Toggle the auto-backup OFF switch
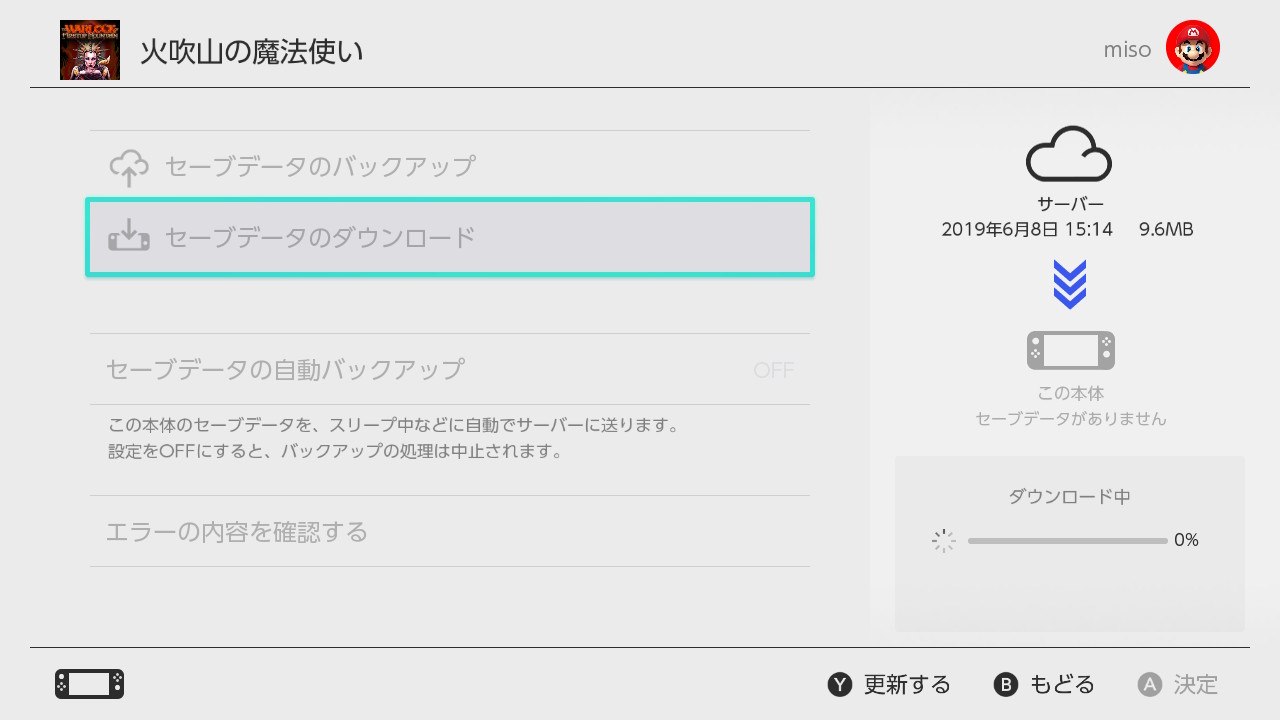 coord(773,371)
